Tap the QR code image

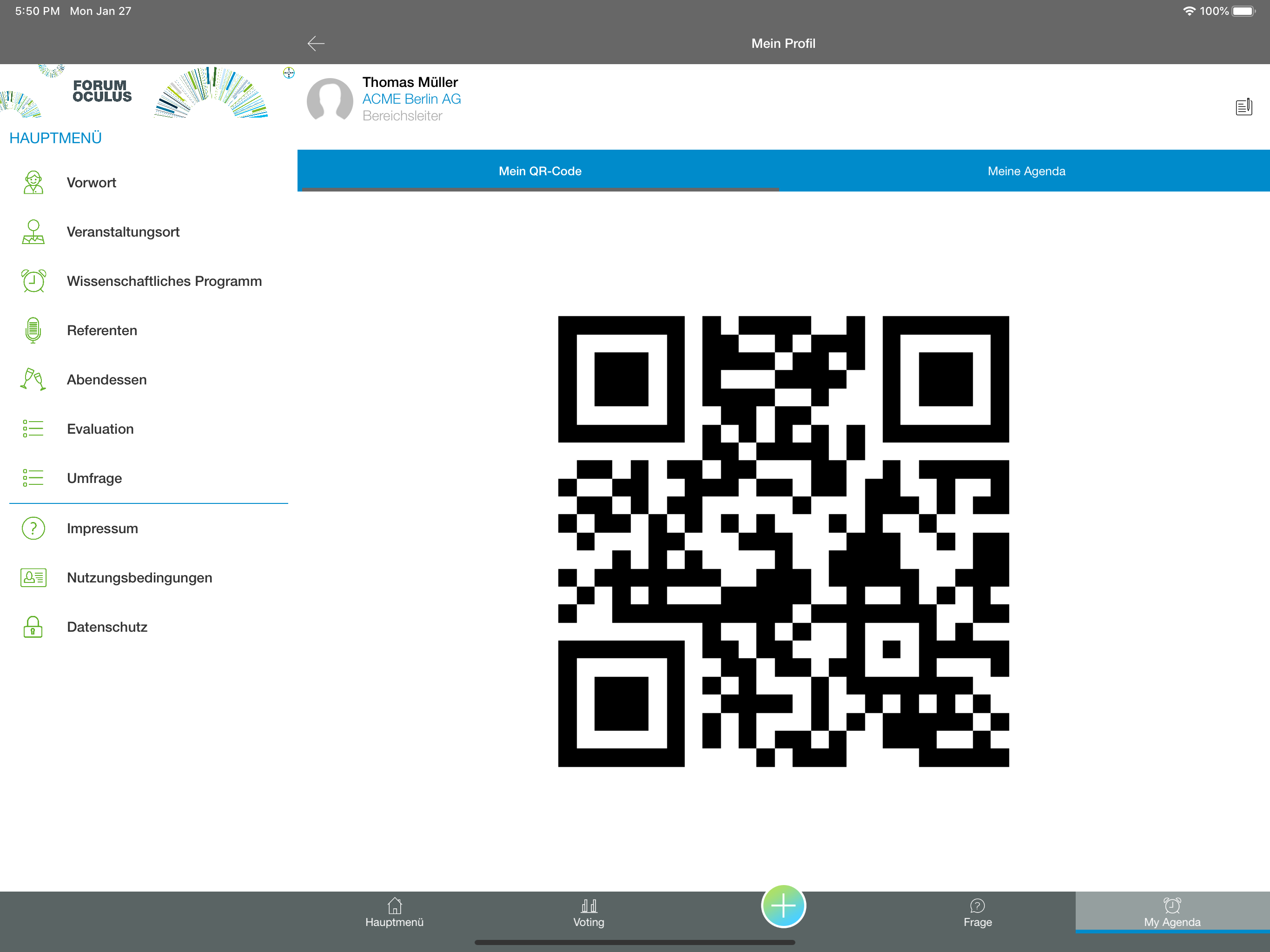[783, 542]
